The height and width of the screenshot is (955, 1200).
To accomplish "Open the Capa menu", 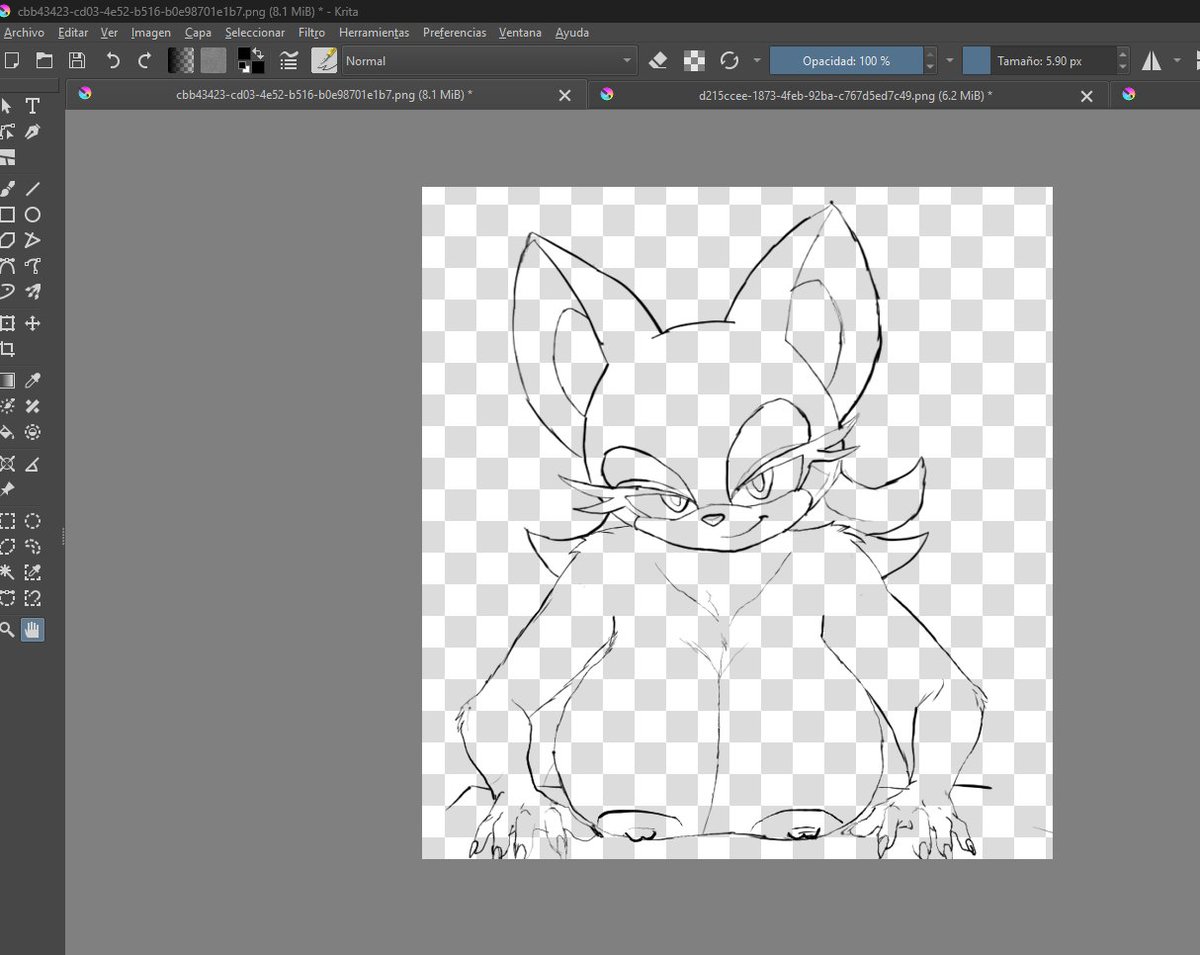I will [198, 32].
